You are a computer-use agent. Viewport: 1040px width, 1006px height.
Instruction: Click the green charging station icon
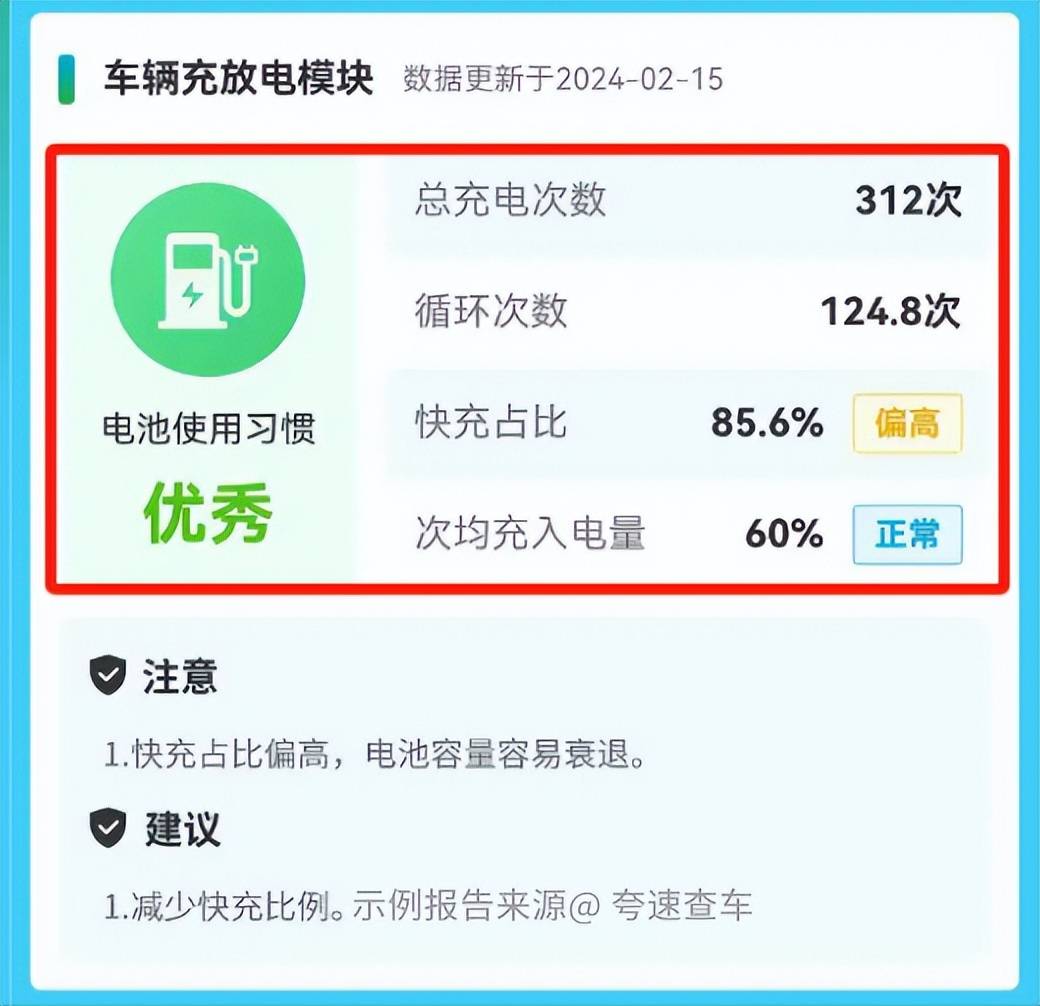pyautogui.click(x=208, y=280)
